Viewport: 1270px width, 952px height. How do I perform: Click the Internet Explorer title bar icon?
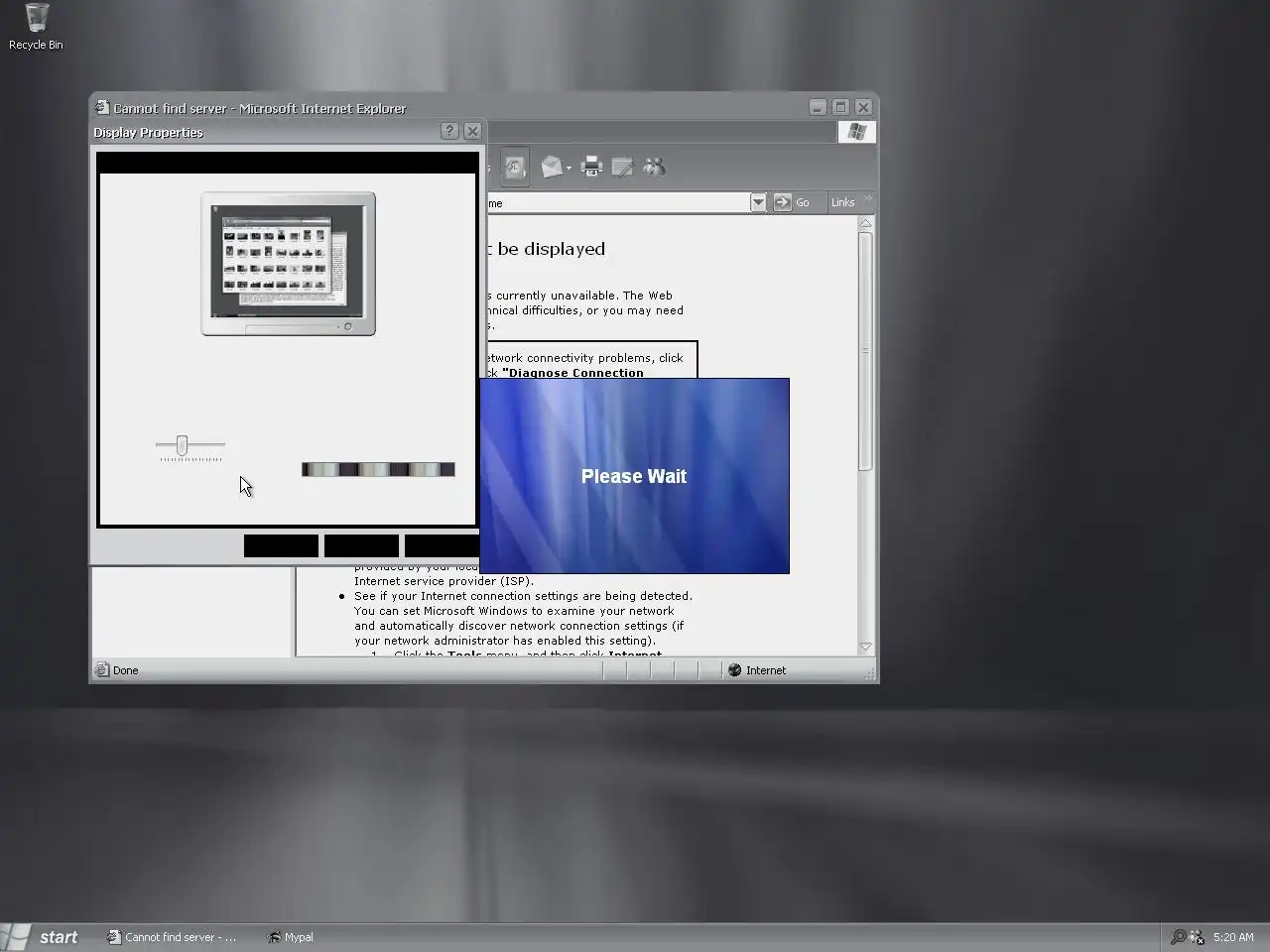click(x=102, y=107)
